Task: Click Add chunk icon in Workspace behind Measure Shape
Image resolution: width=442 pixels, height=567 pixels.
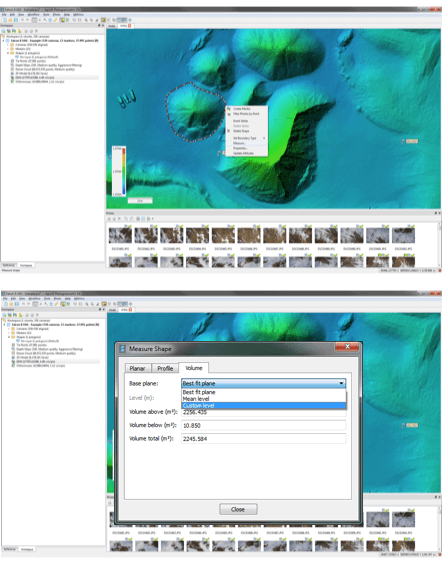Action: [4, 315]
